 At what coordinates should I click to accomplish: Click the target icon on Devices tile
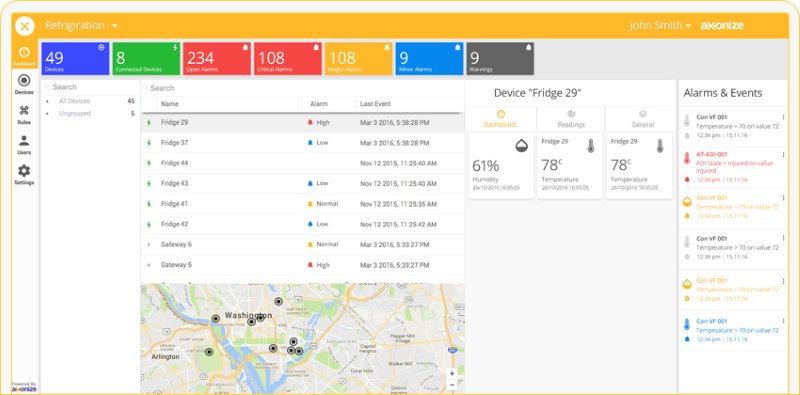[101, 47]
